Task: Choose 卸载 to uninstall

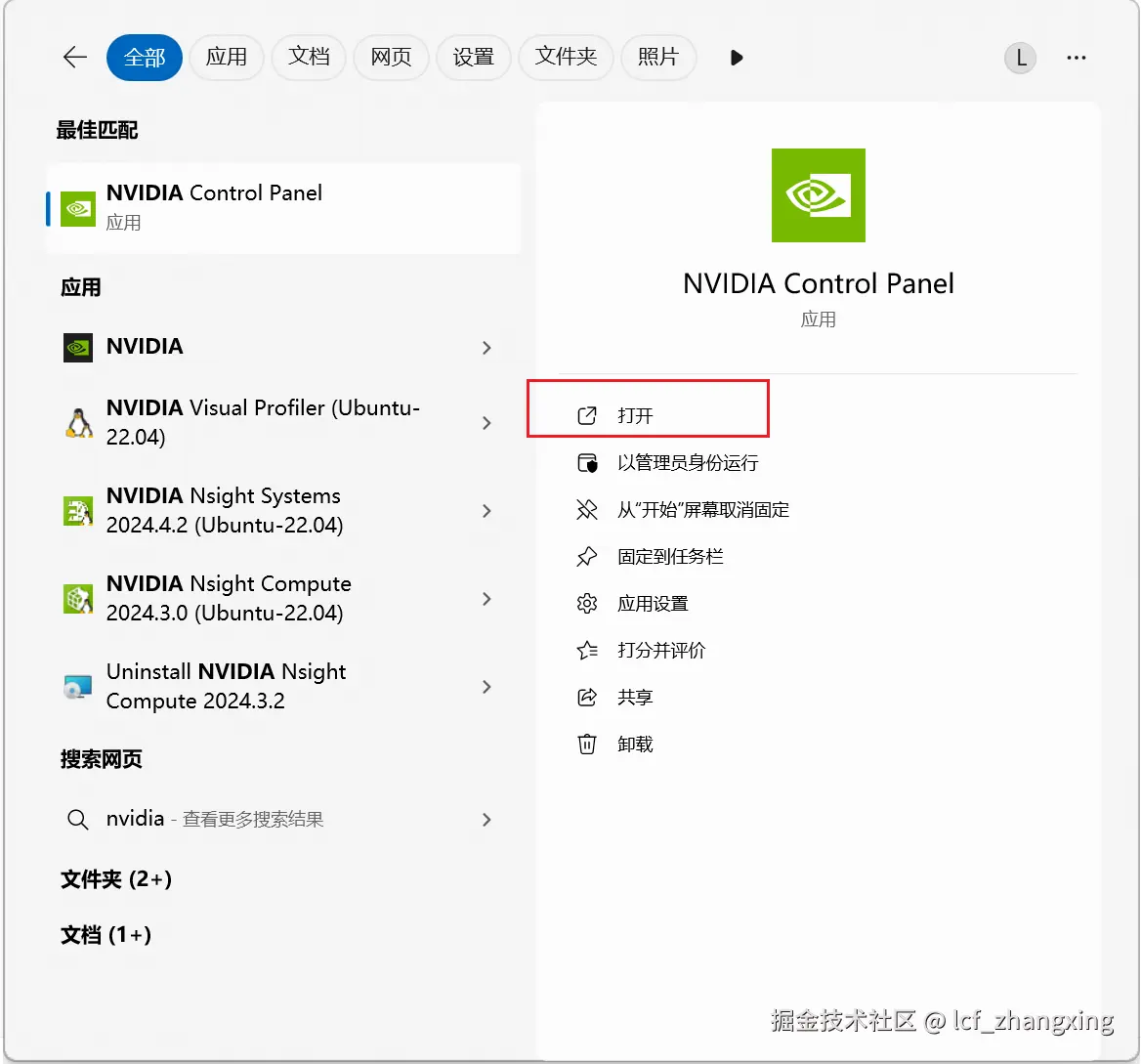Action: [635, 744]
